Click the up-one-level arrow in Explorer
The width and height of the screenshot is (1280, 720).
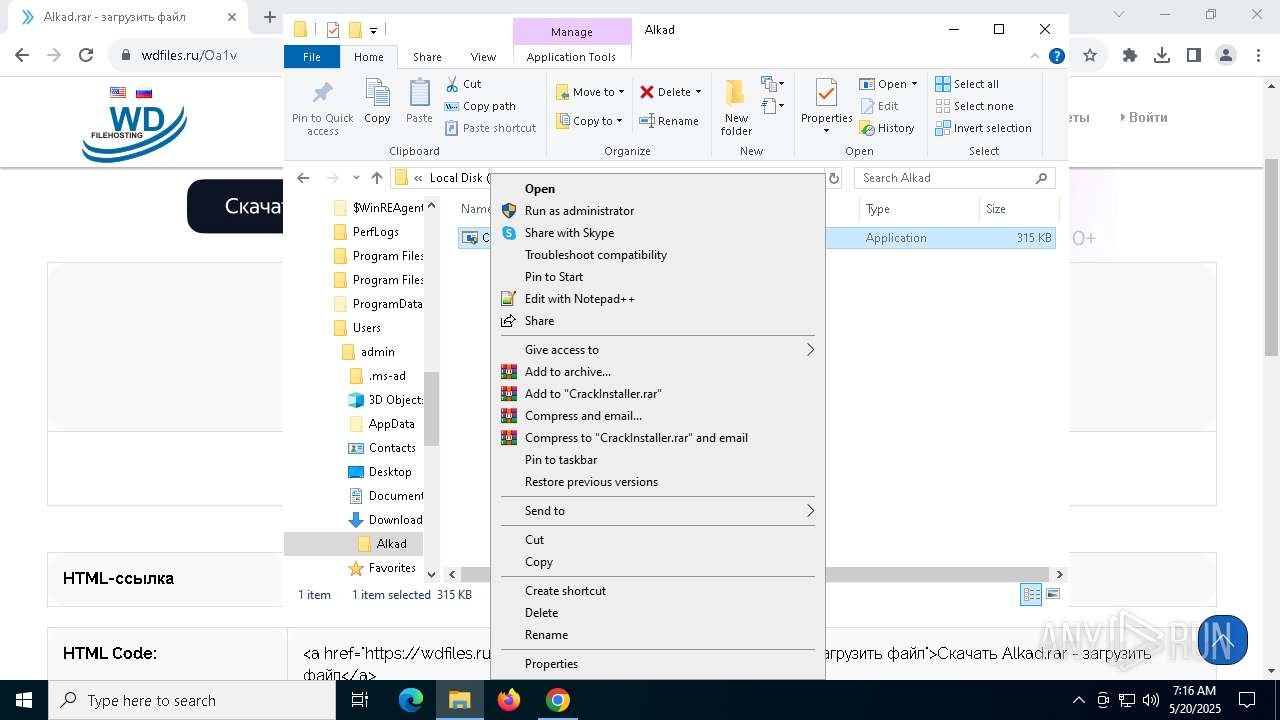(x=376, y=178)
